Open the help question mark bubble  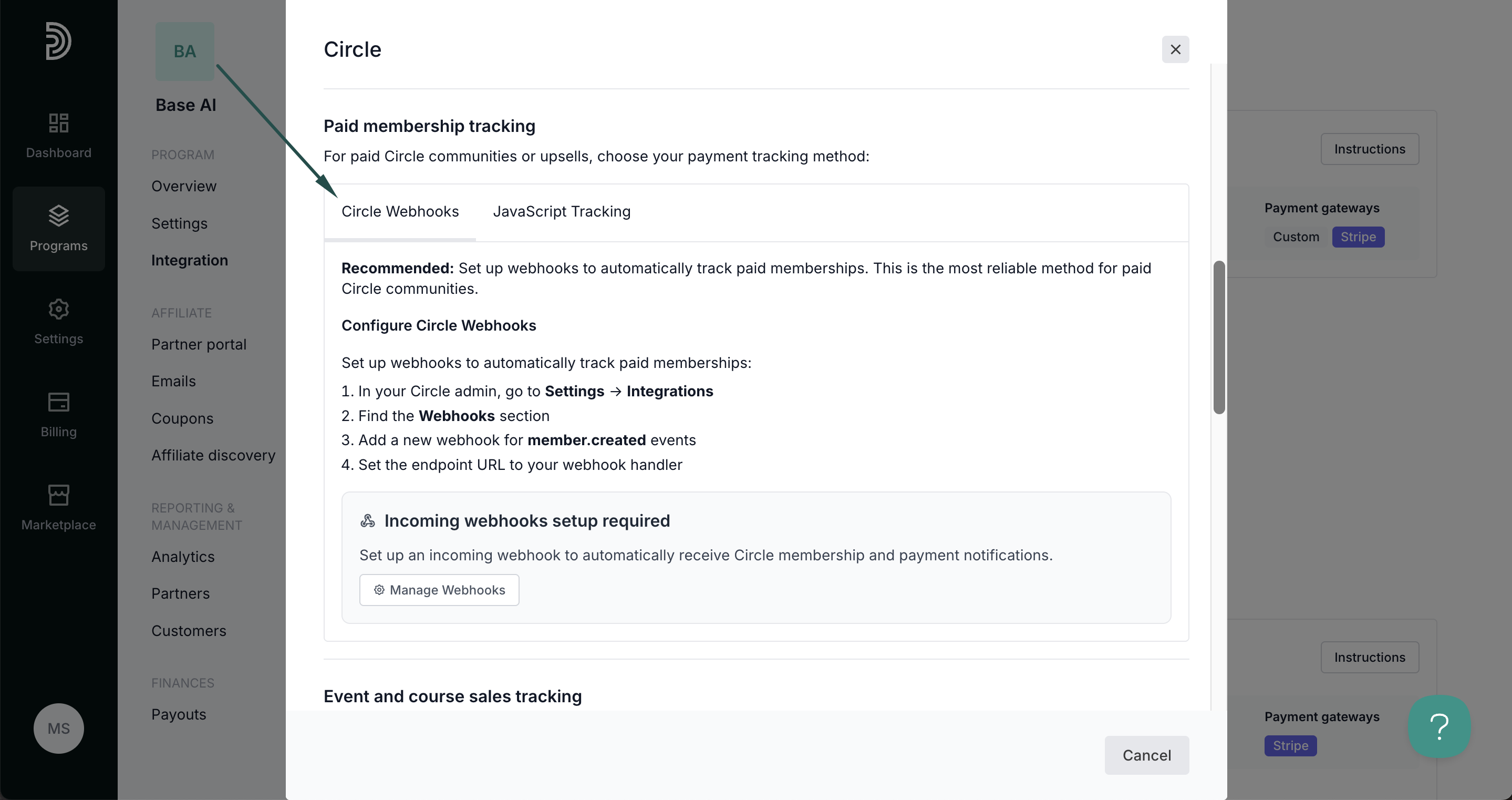tap(1439, 726)
